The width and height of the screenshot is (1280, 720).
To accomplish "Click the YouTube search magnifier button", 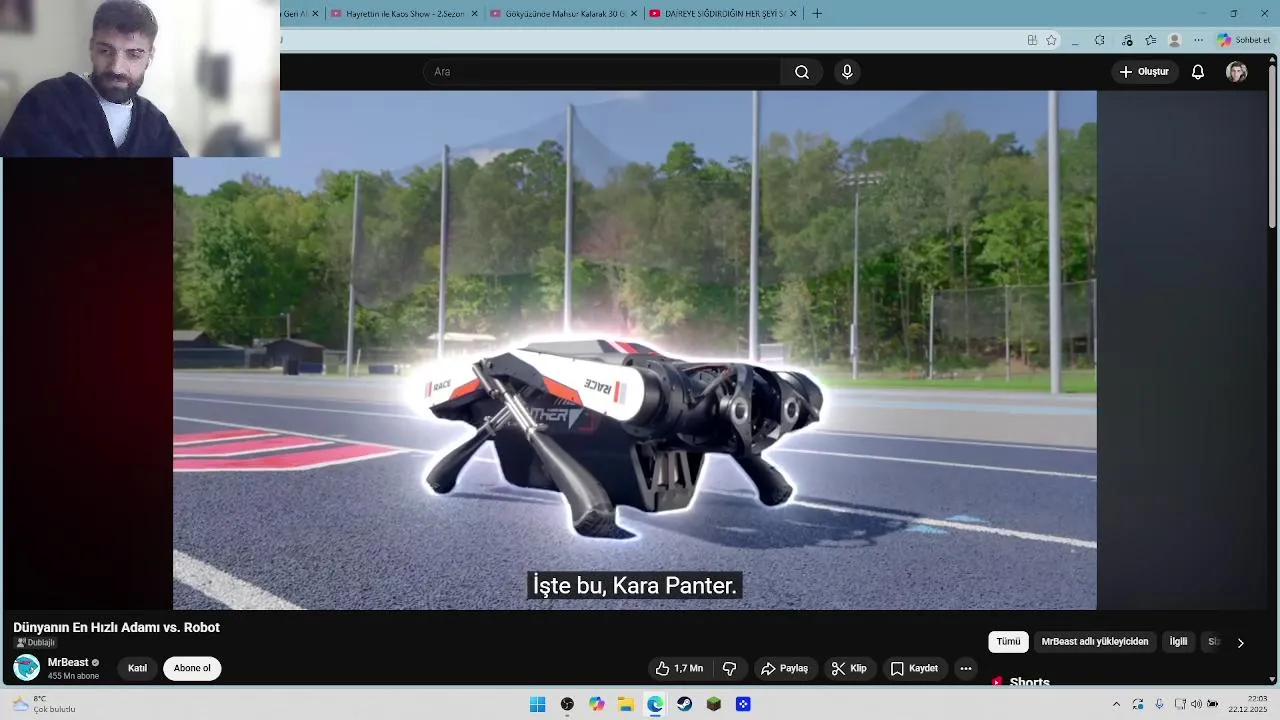I will pyautogui.click(x=802, y=72).
